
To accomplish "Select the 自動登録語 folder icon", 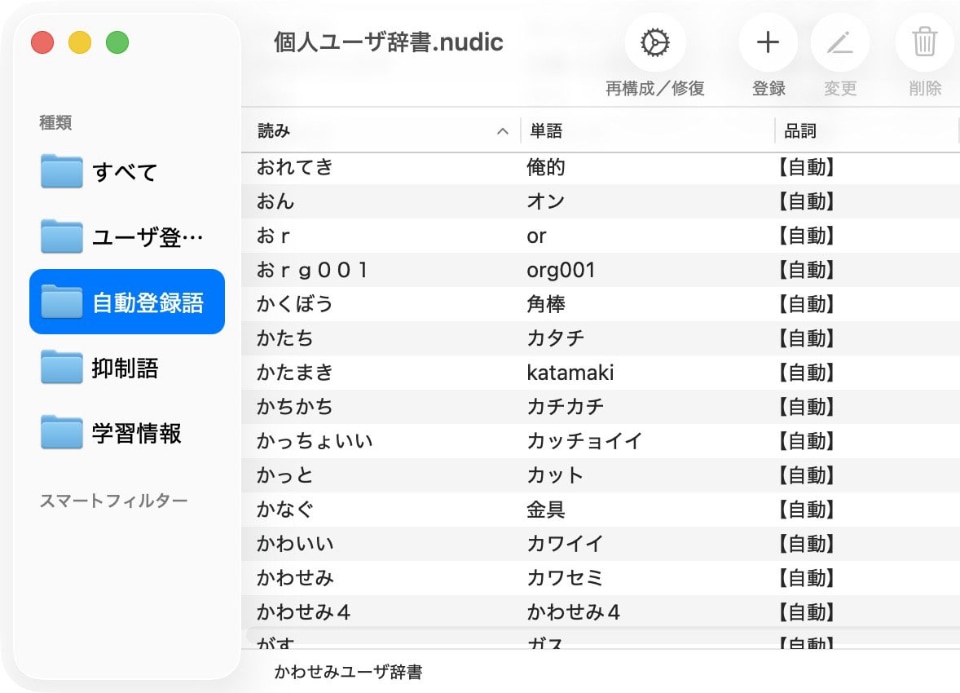I will 62,302.
